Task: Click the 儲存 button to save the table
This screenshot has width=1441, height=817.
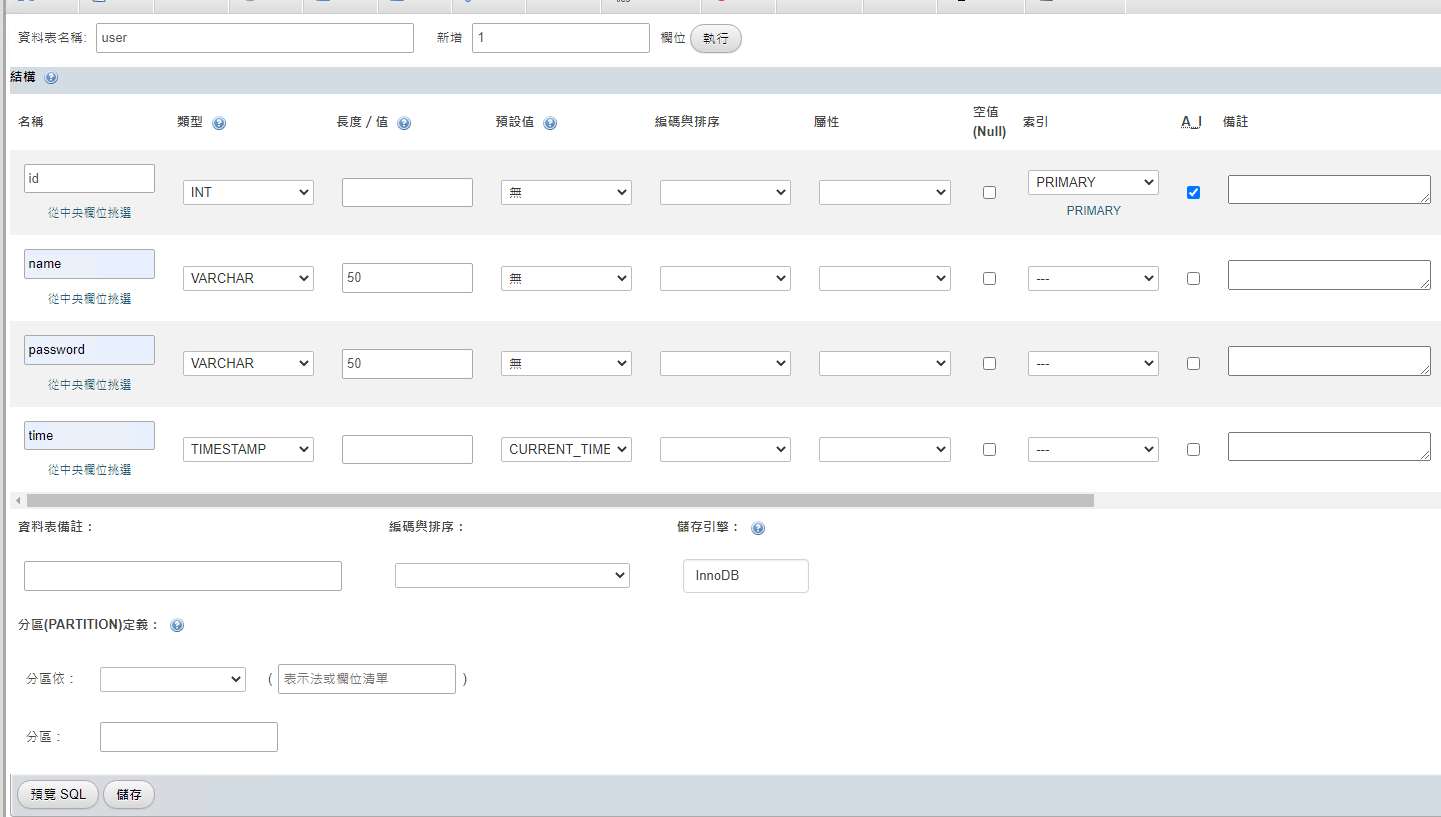Action: 129,795
